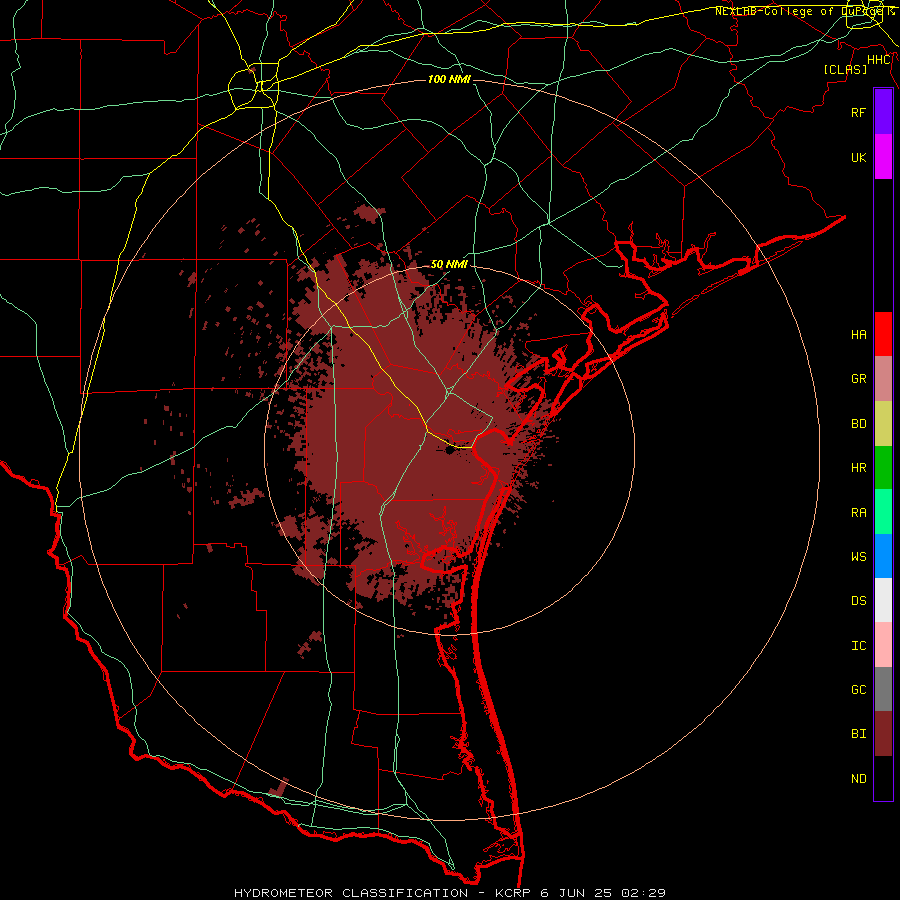Click the GR legend label
The width and height of the screenshot is (900, 900).
858,379
